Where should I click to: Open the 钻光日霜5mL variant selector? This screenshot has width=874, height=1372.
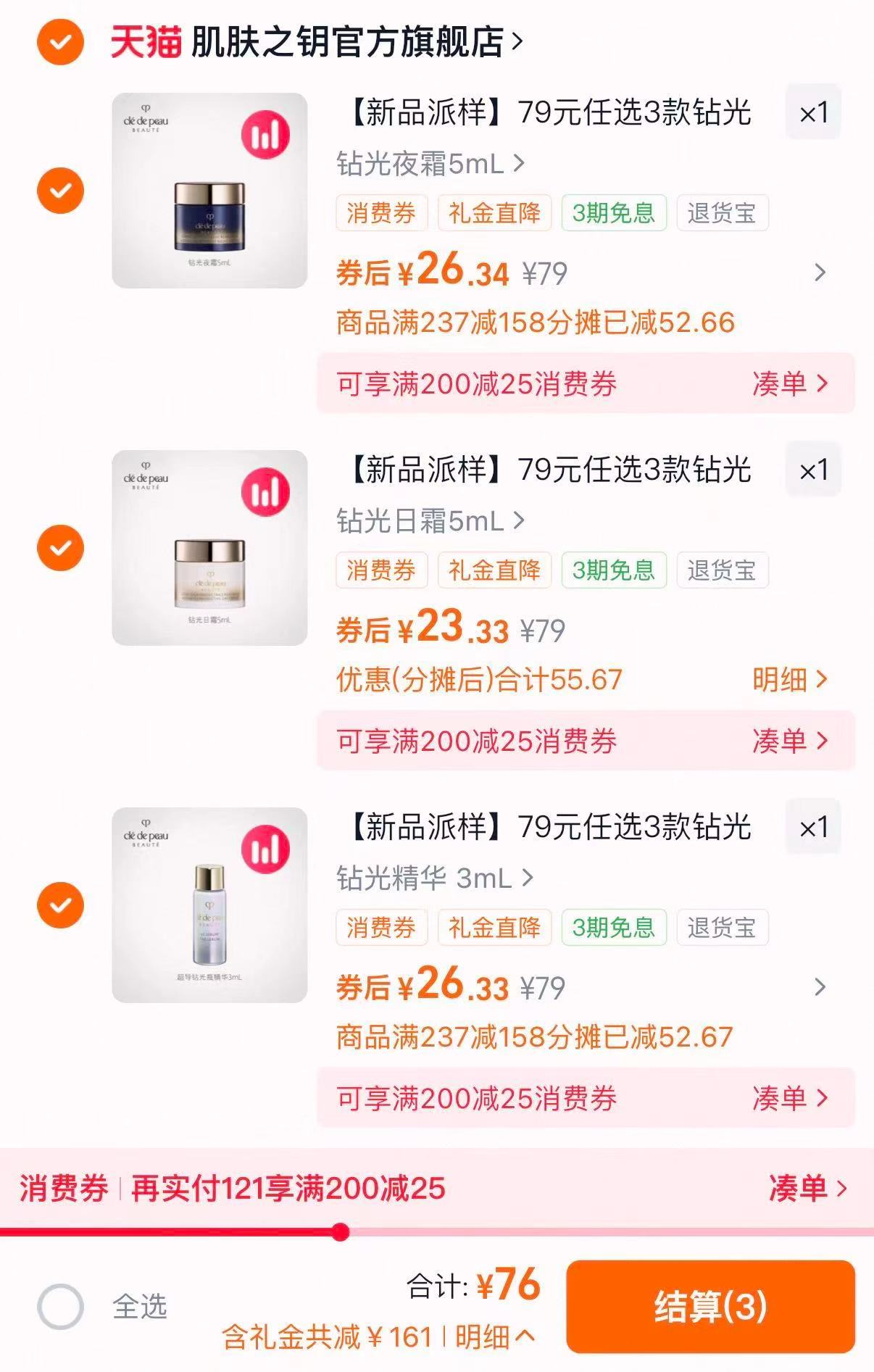pos(430,522)
